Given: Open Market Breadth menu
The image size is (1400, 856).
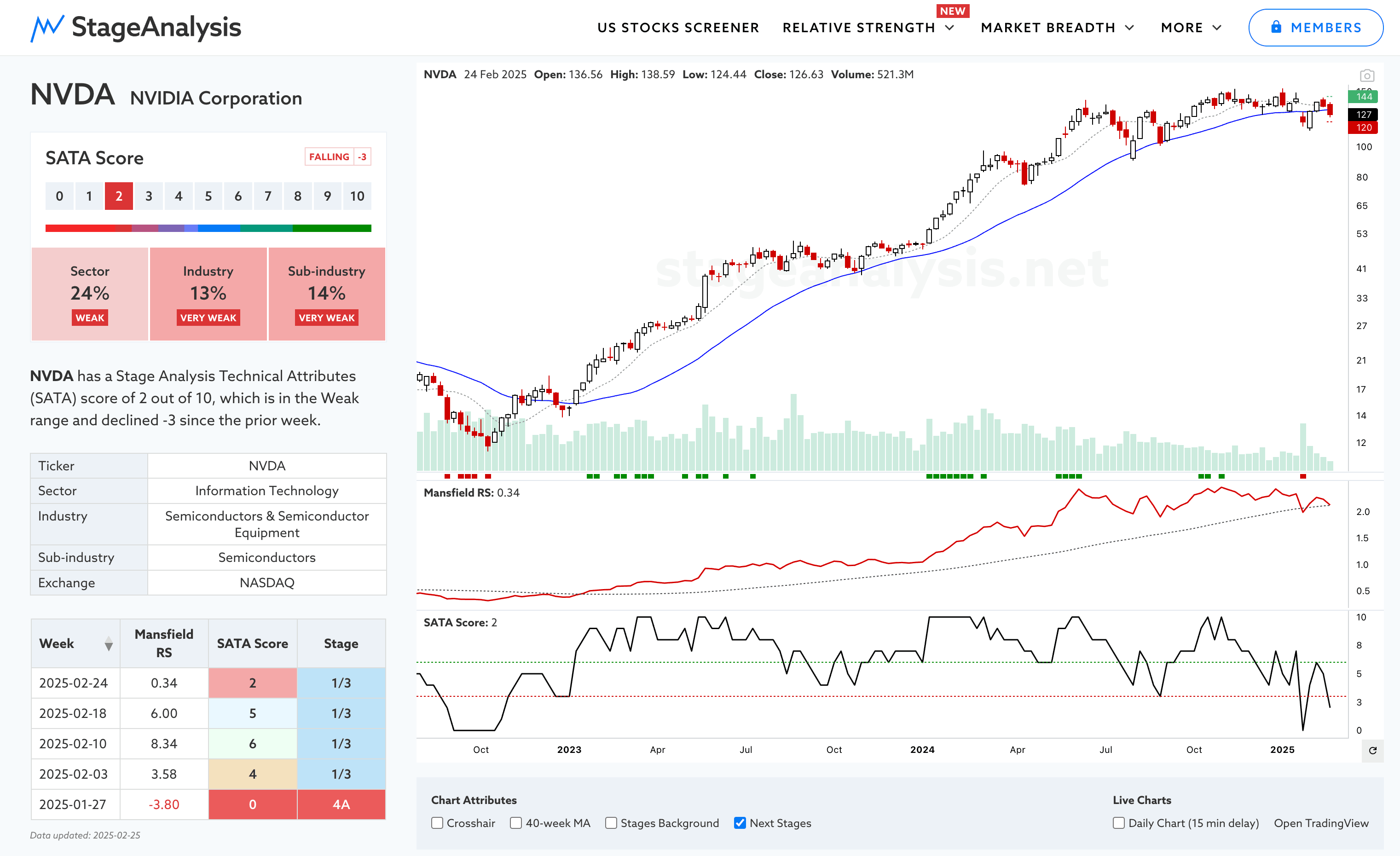Looking at the screenshot, I should pyautogui.click(x=1048, y=28).
